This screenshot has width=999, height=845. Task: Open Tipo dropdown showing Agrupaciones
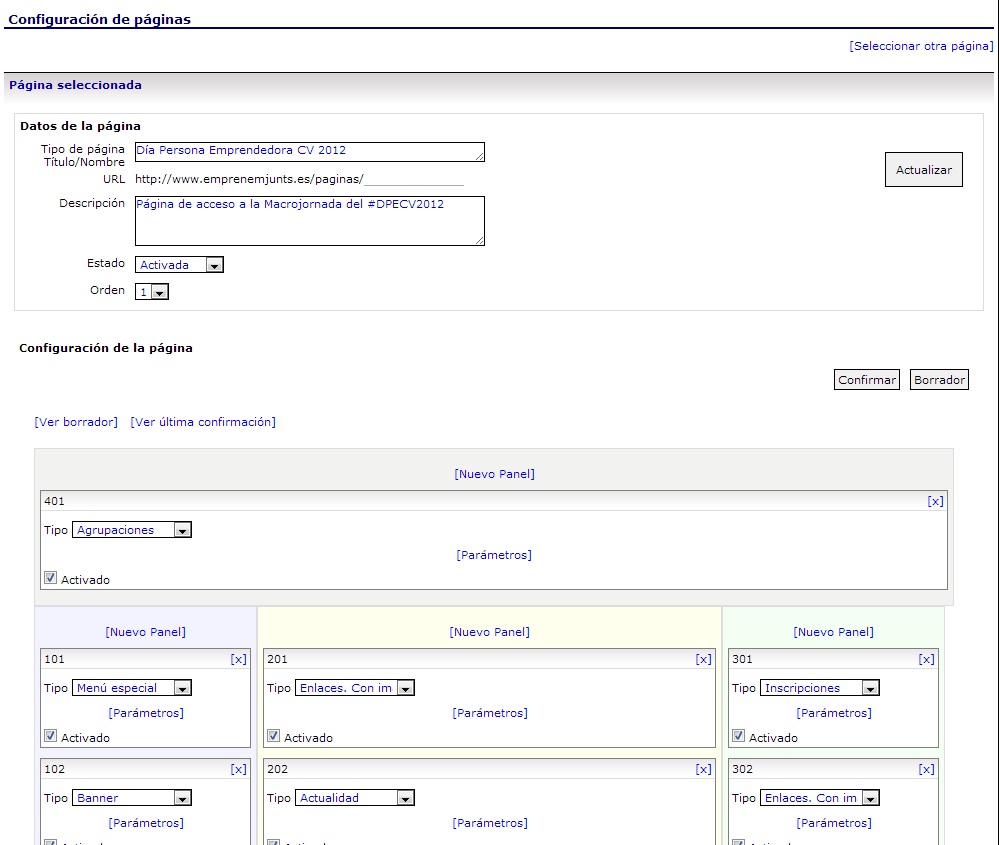132,530
